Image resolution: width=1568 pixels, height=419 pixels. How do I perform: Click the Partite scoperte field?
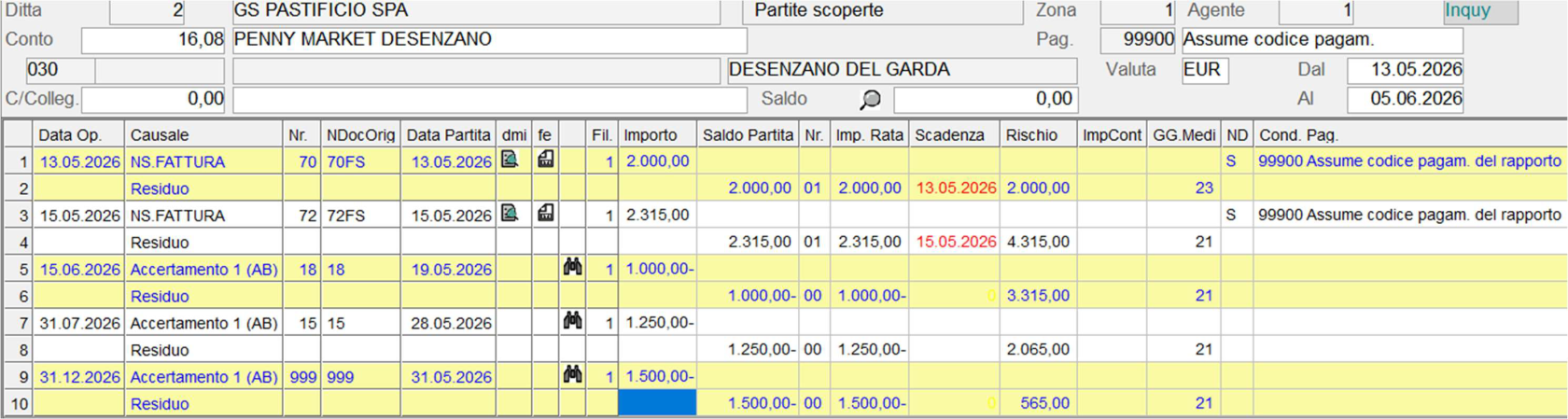883,11
